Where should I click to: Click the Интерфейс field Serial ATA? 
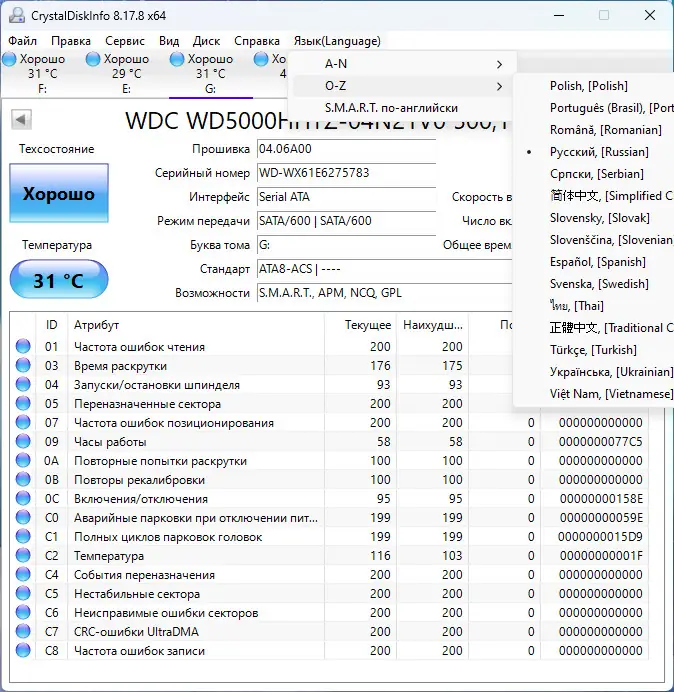coord(346,197)
